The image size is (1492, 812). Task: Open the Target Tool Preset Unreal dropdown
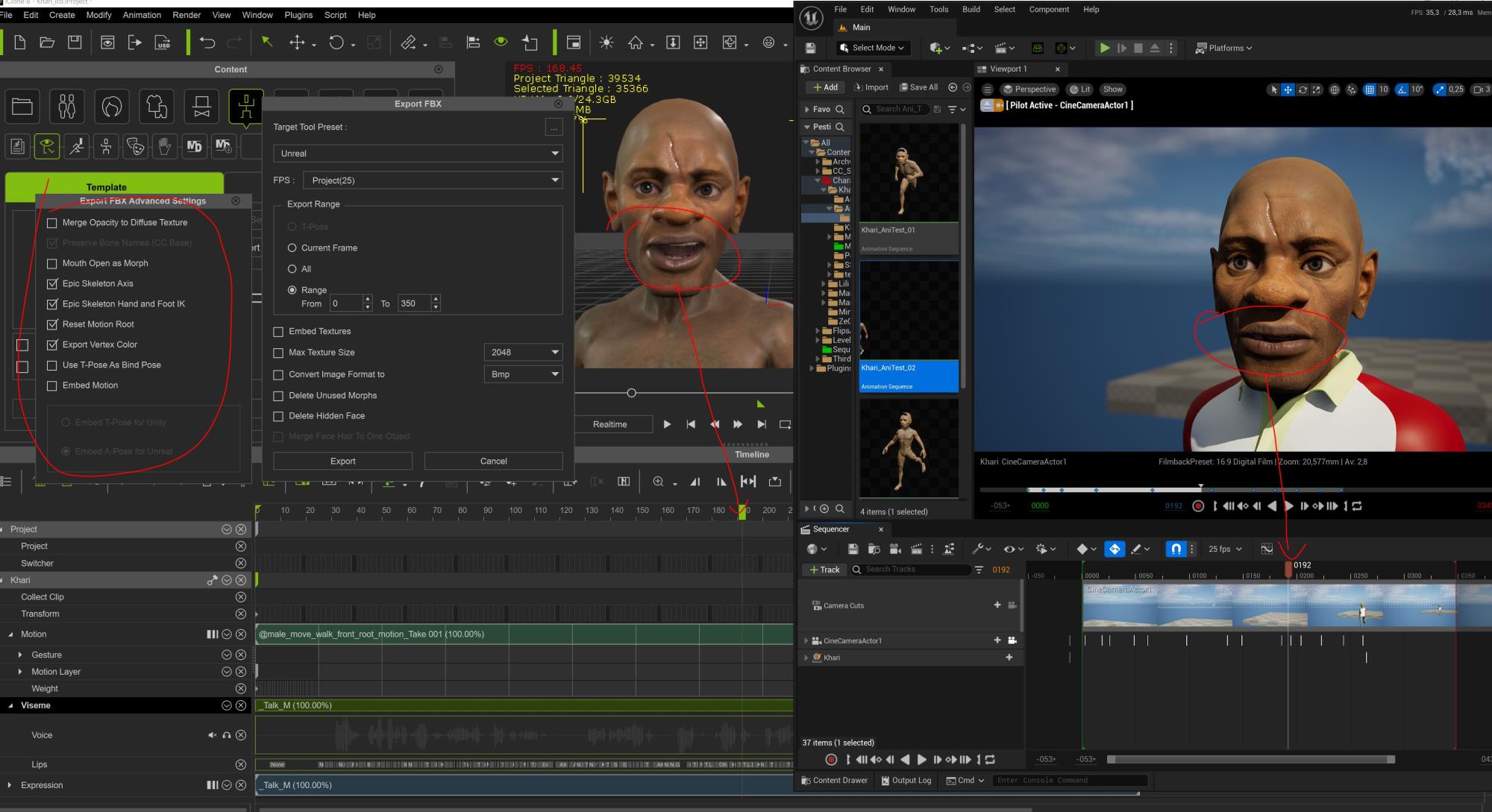[418, 154]
